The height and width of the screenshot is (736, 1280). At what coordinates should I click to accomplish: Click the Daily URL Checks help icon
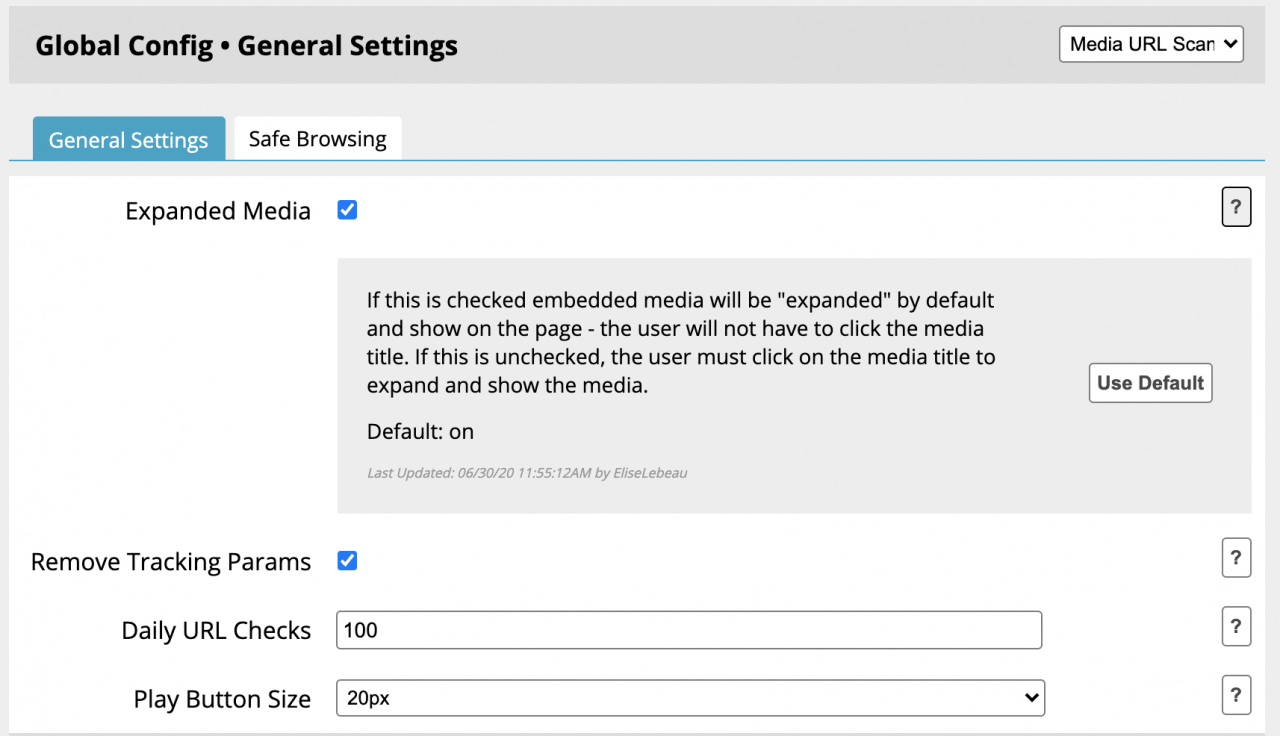[x=1236, y=627]
